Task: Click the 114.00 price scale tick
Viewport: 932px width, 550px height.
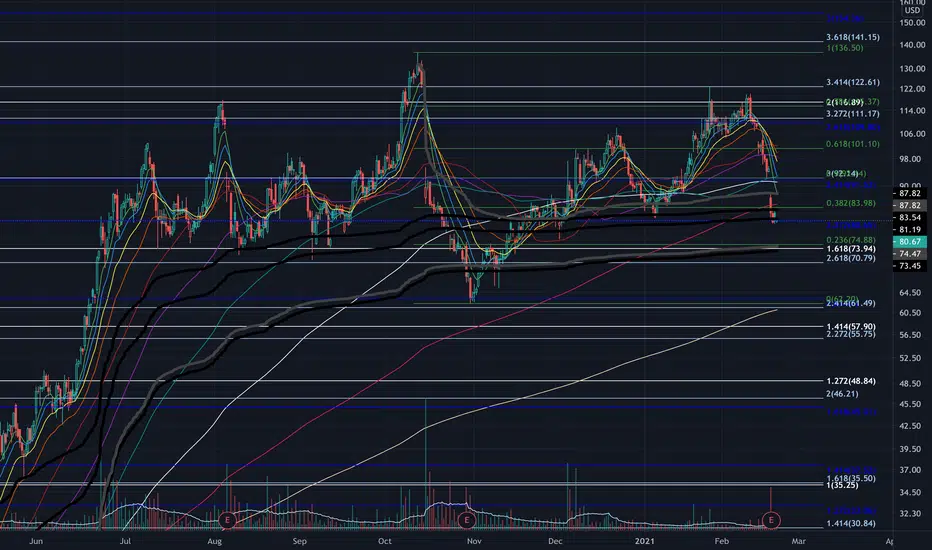Action: (x=912, y=111)
